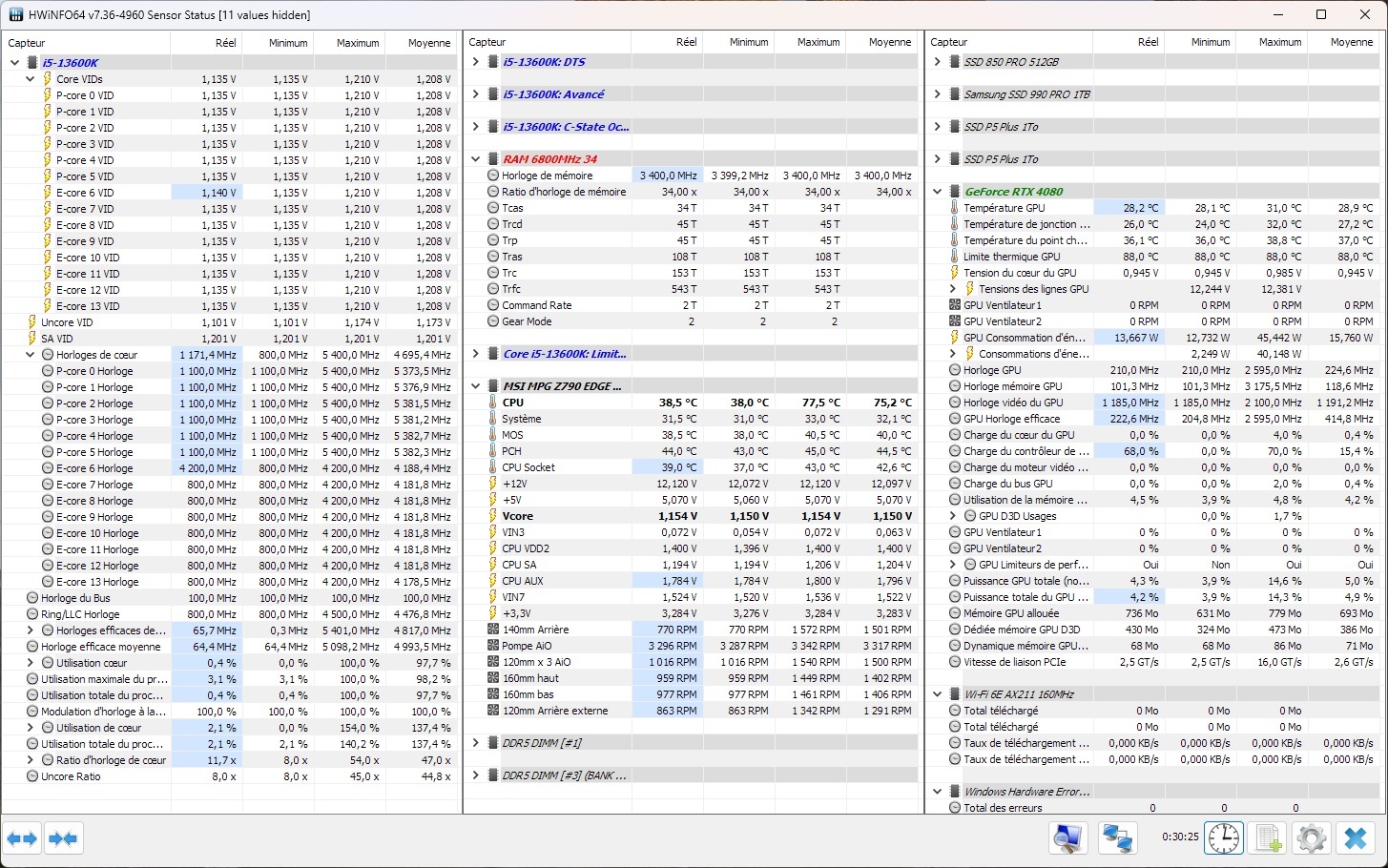Click the Moyenne column header in right panel
Screen dimensions: 1388x868
(1351, 42)
